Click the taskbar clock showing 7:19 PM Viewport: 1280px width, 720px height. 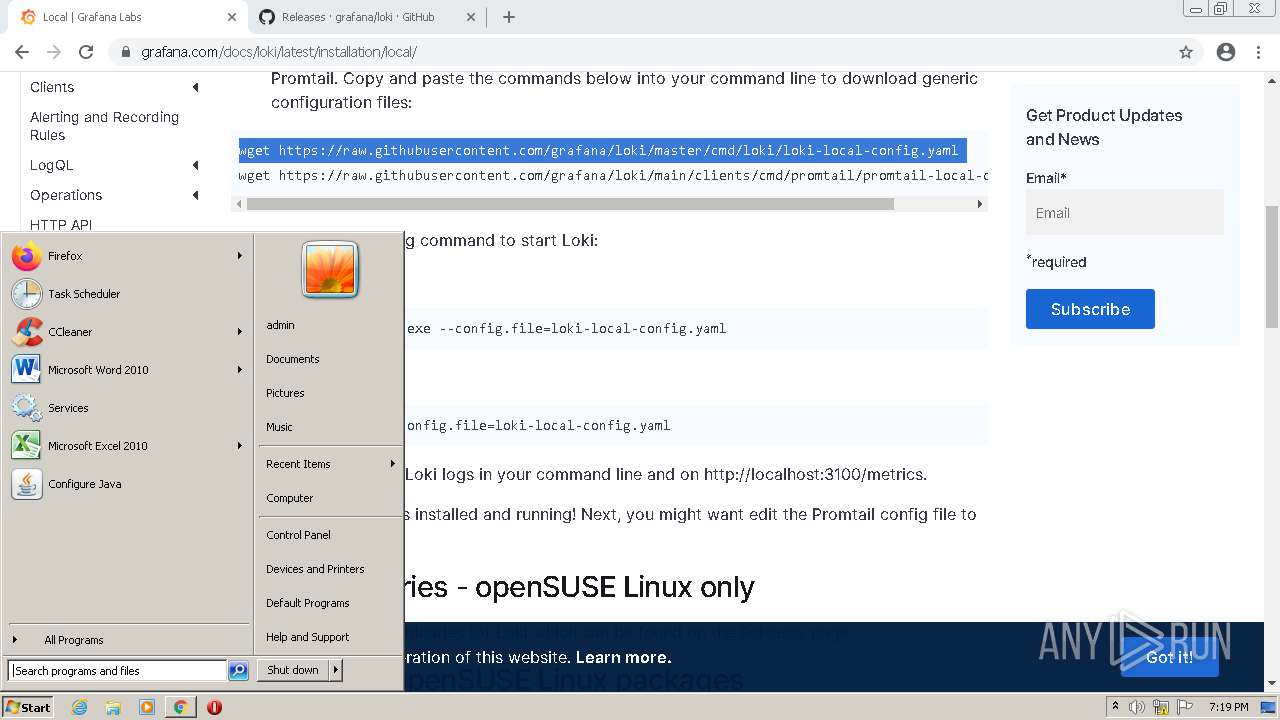click(x=1228, y=707)
